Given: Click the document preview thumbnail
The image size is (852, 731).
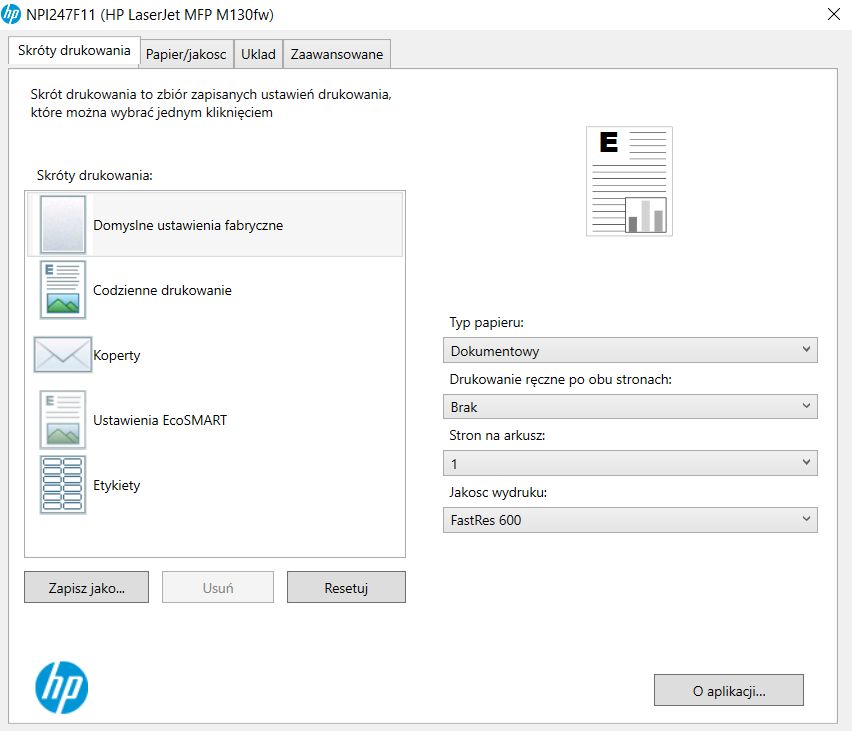Looking at the screenshot, I should coord(629,181).
